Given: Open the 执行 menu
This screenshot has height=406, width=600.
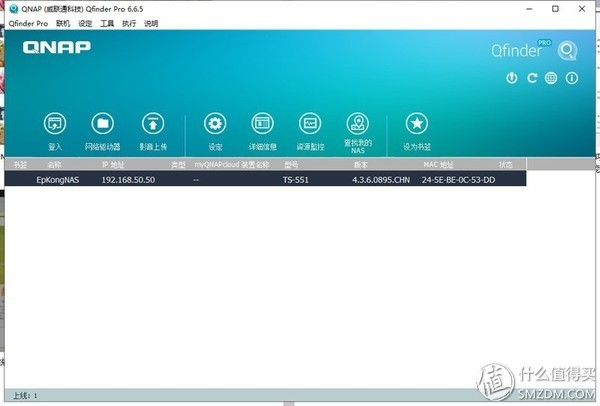Looking at the screenshot, I should 129,24.
